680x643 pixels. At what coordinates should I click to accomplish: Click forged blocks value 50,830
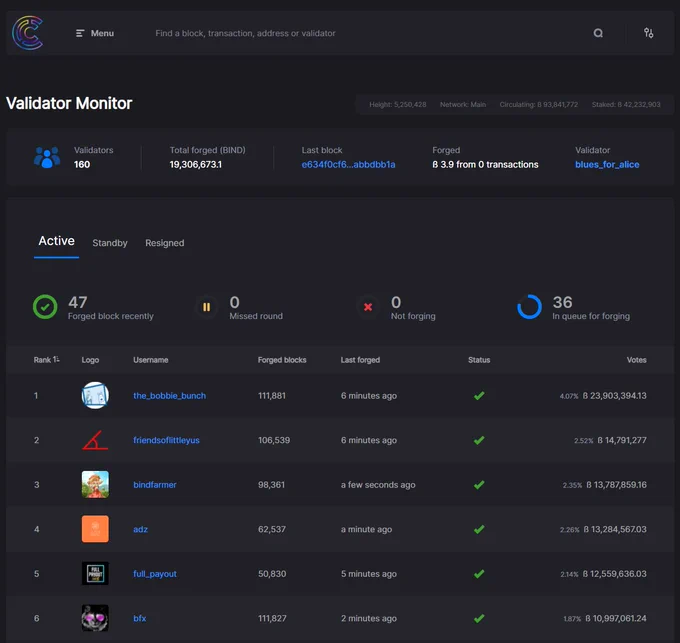click(x=272, y=574)
